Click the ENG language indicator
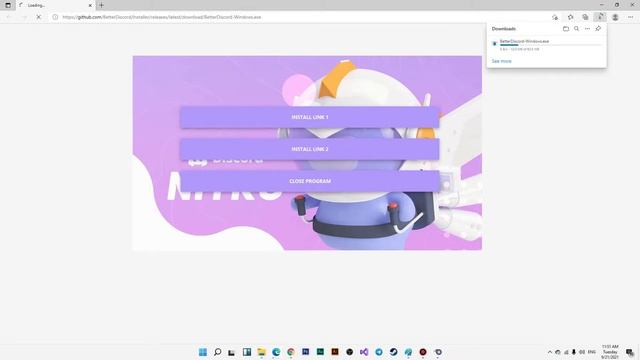Image resolution: width=640 pixels, height=360 pixels. click(591, 352)
